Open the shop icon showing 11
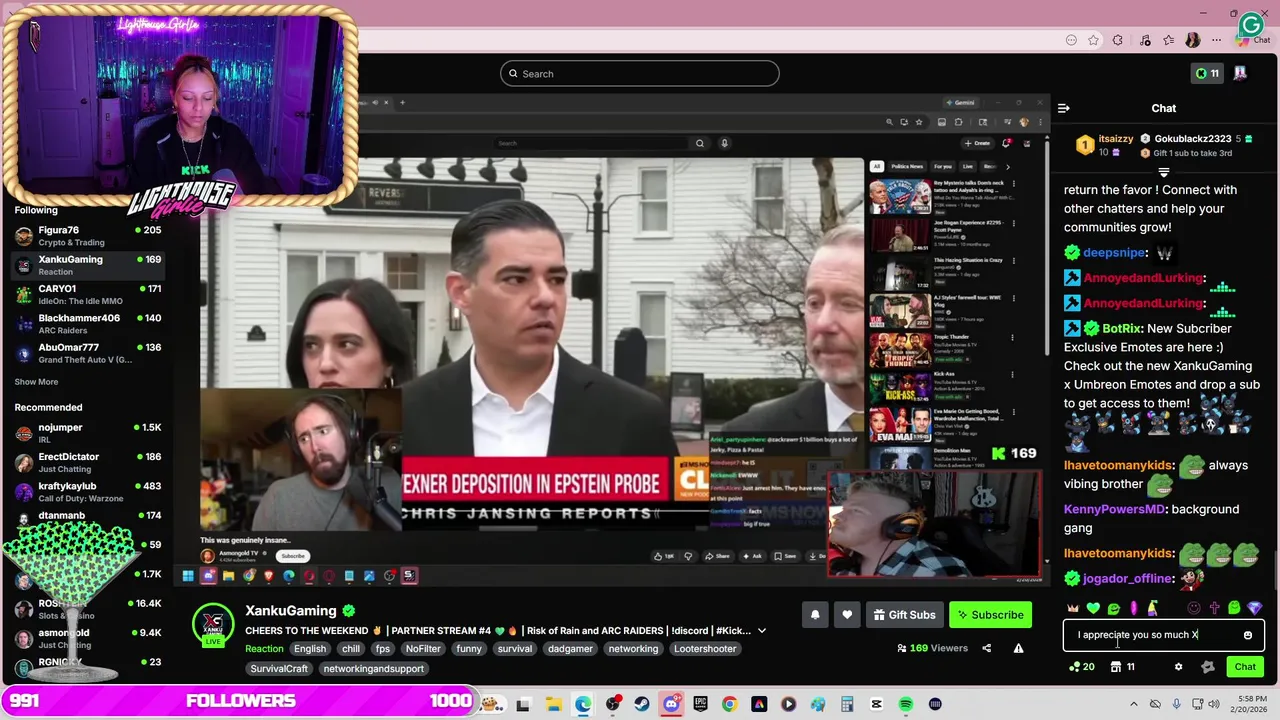 click(x=1123, y=667)
